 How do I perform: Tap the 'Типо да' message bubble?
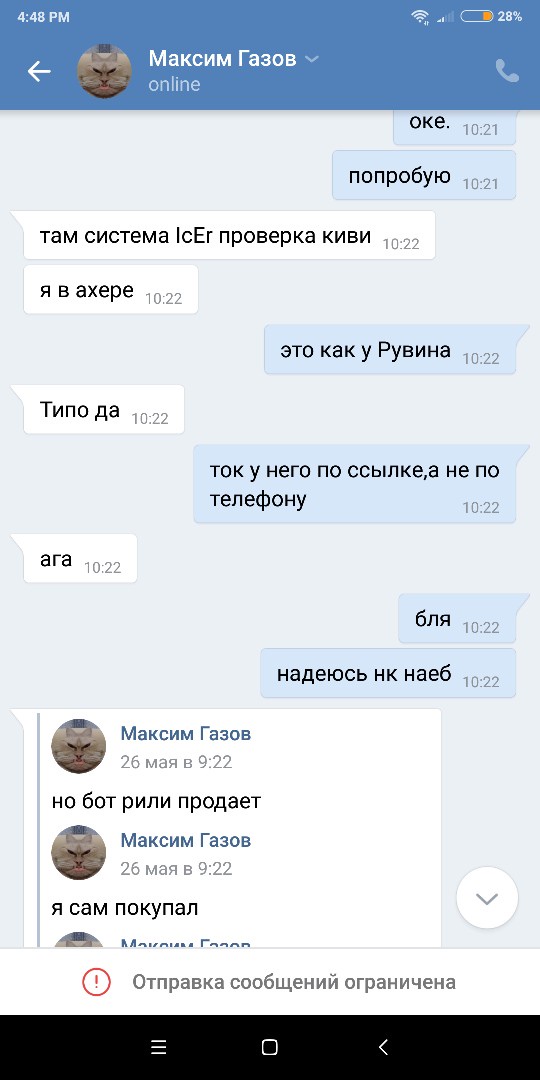(104, 410)
